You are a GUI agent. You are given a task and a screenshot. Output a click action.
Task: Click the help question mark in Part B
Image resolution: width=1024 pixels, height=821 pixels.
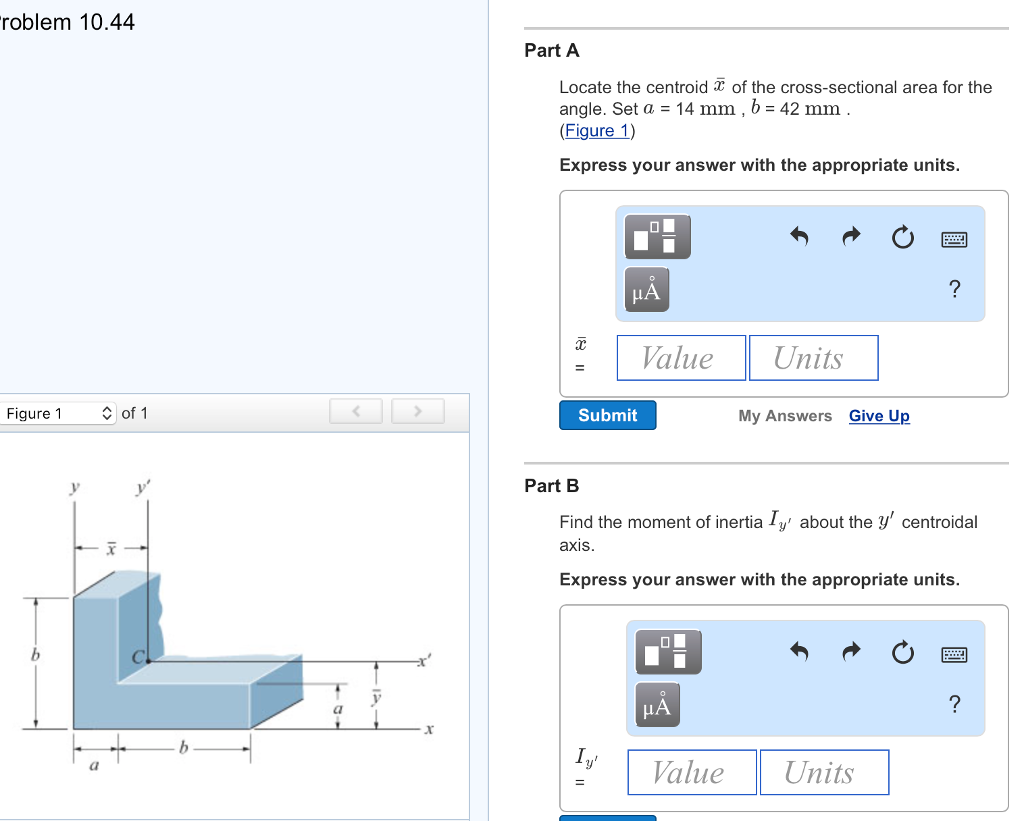[954, 704]
